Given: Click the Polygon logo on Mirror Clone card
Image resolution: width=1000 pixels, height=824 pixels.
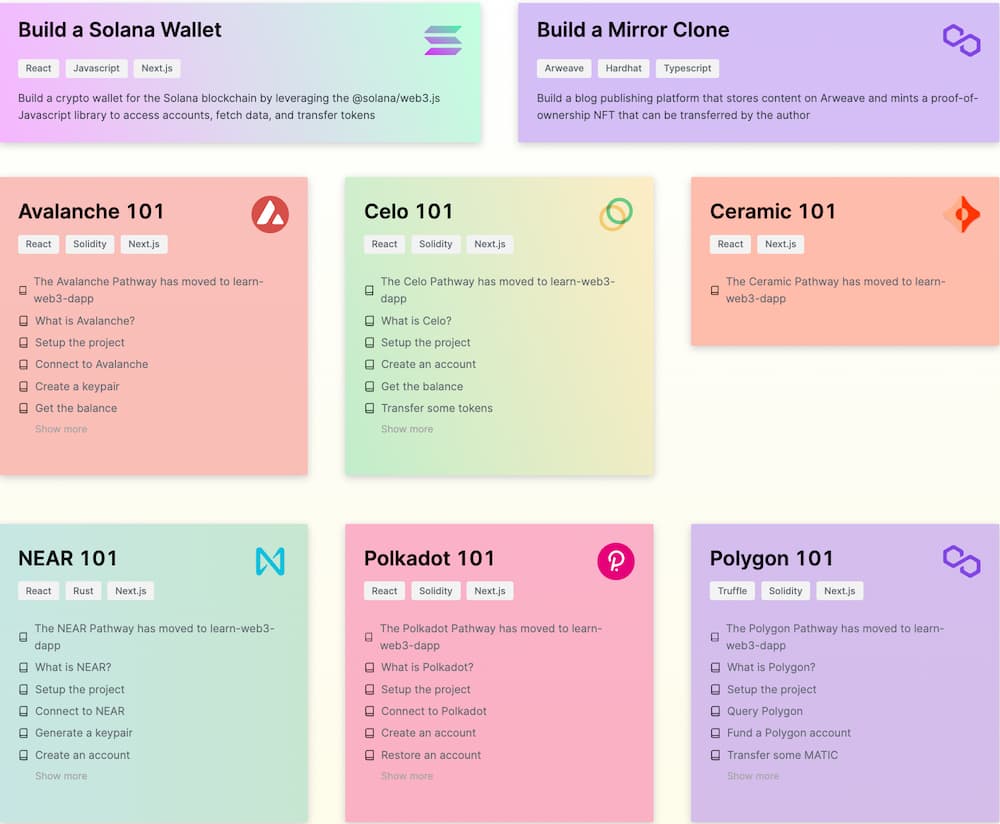Looking at the screenshot, I should click(961, 40).
